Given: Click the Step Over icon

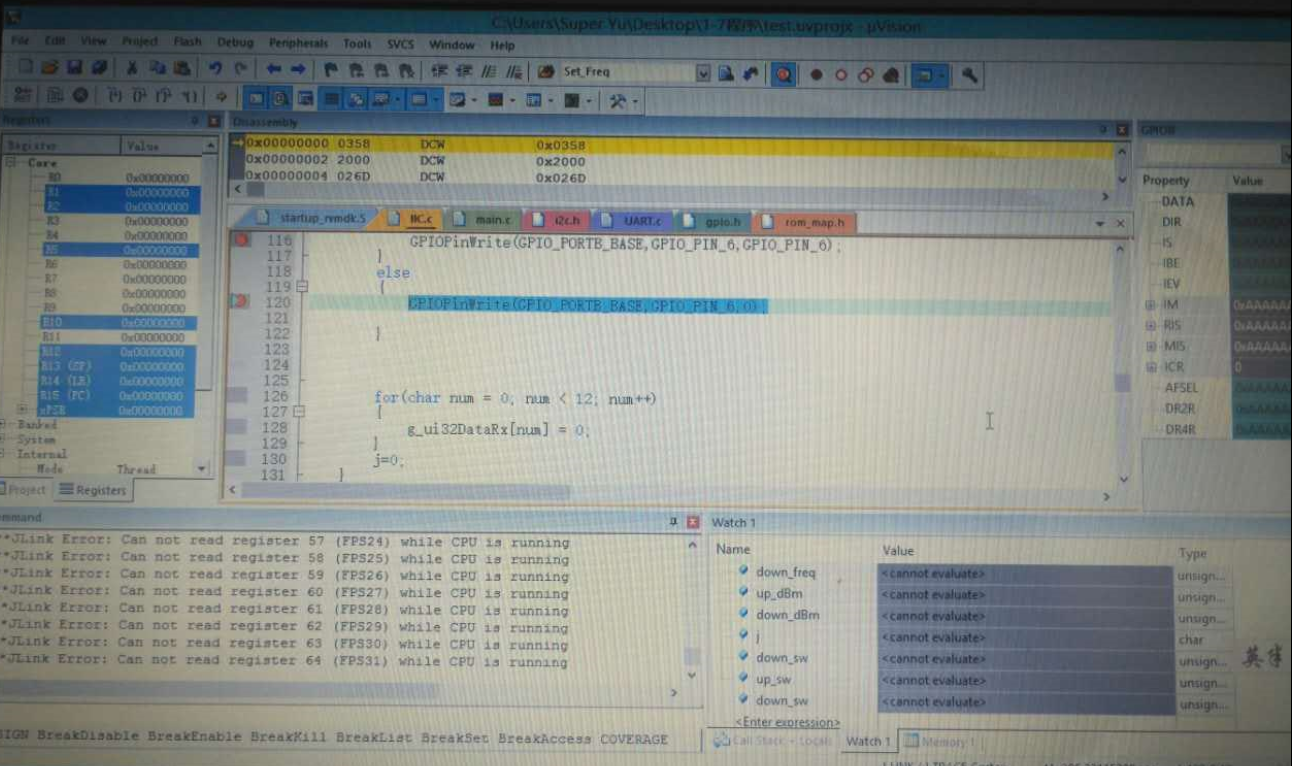Looking at the screenshot, I should (139, 96).
